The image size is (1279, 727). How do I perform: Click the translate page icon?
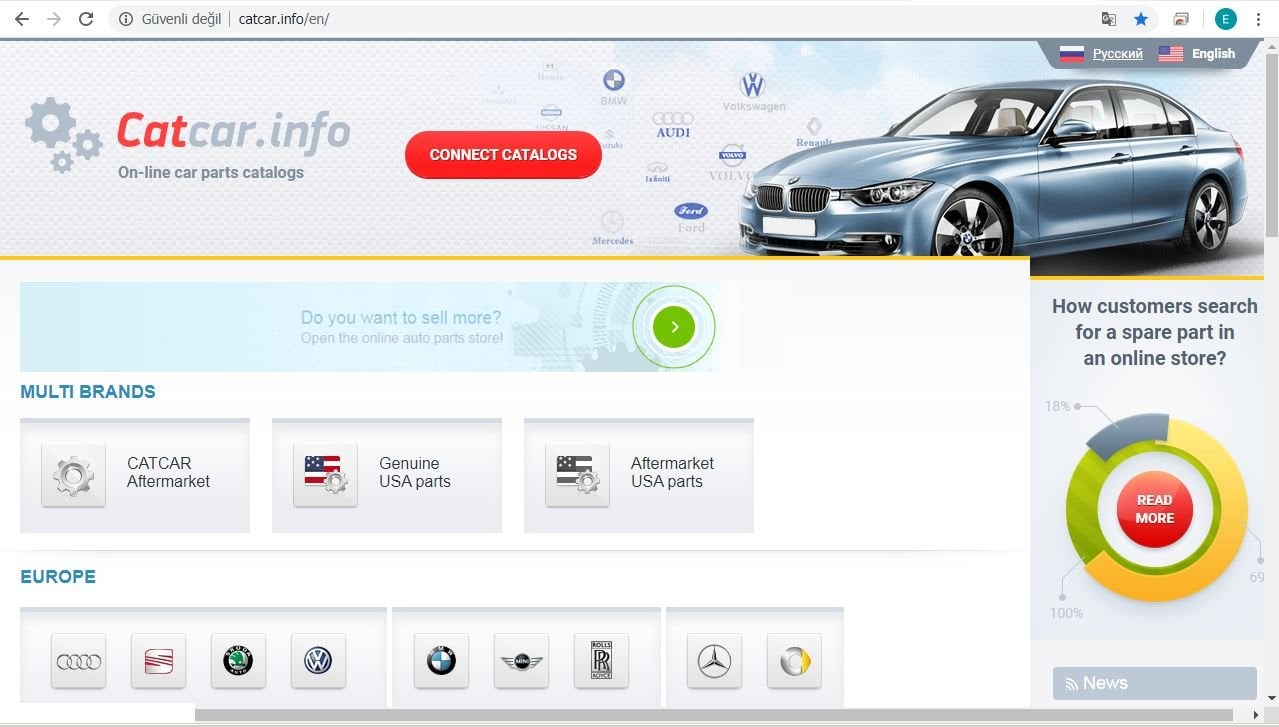[x=1109, y=19]
